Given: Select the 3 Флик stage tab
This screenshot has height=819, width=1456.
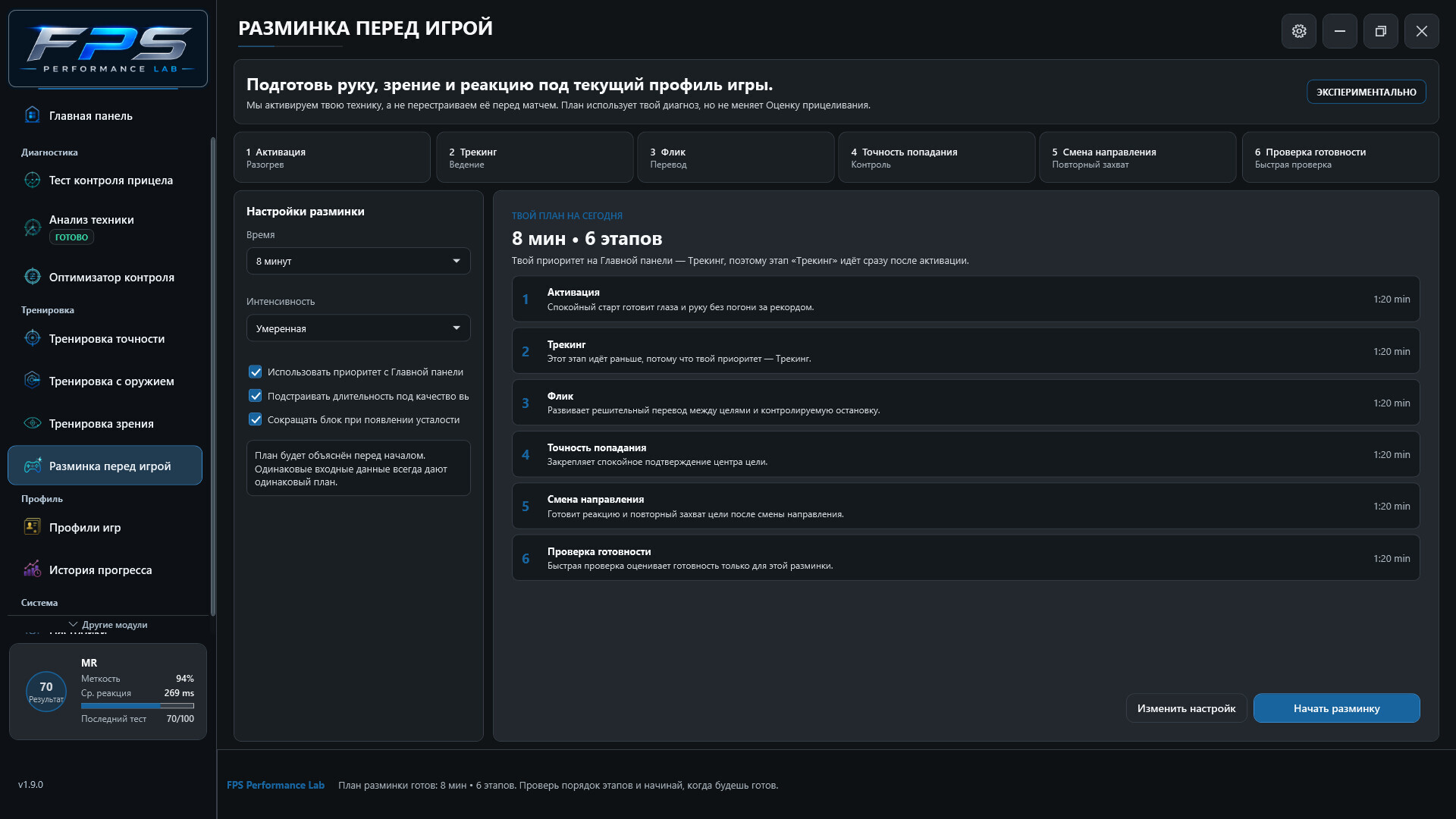Looking at the screenshot, I should (736, 157).
